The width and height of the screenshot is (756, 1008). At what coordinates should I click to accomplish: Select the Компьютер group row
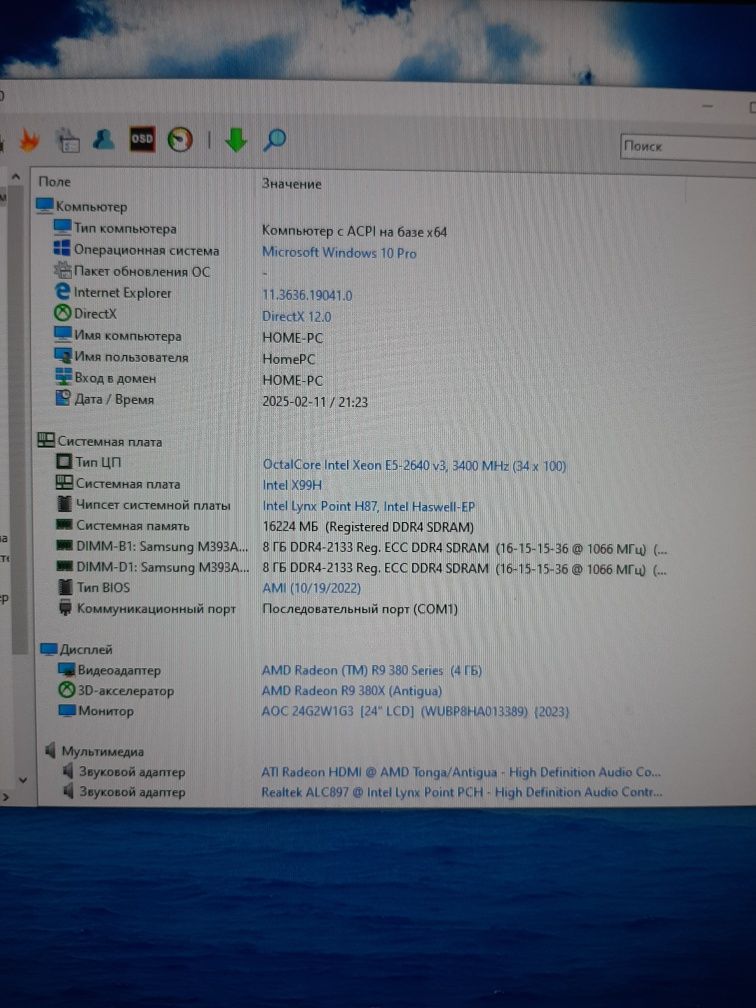pyautogui.click(x=82, y=206)
